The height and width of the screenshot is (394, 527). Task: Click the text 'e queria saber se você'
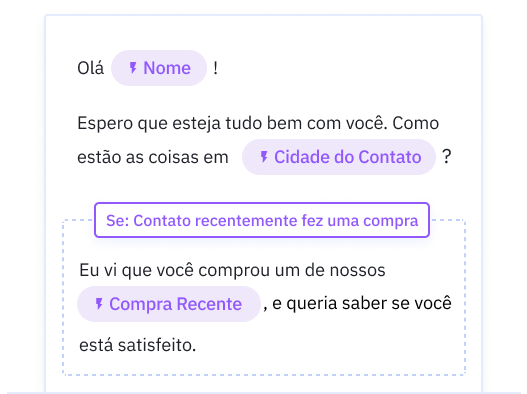click(362, 303)
